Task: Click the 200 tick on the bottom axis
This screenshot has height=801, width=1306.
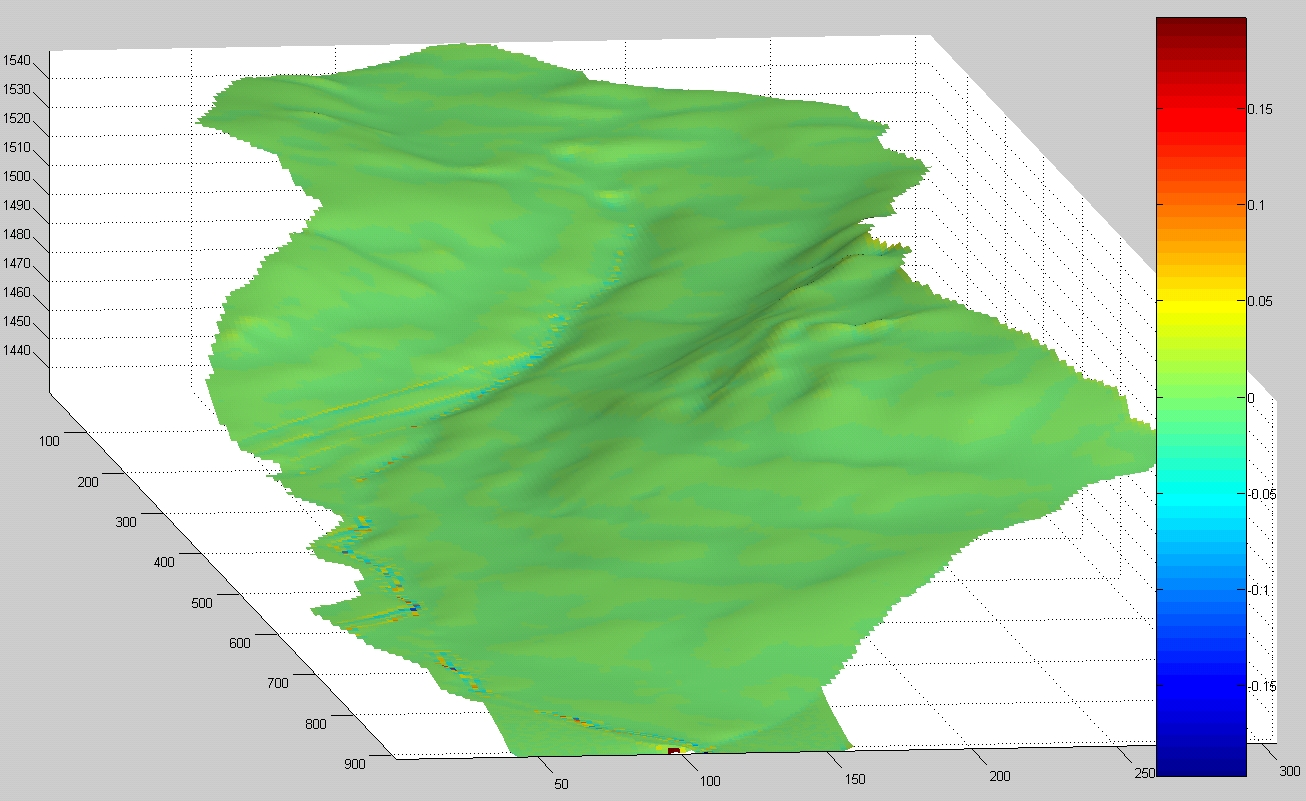Action: (1000, 776)
